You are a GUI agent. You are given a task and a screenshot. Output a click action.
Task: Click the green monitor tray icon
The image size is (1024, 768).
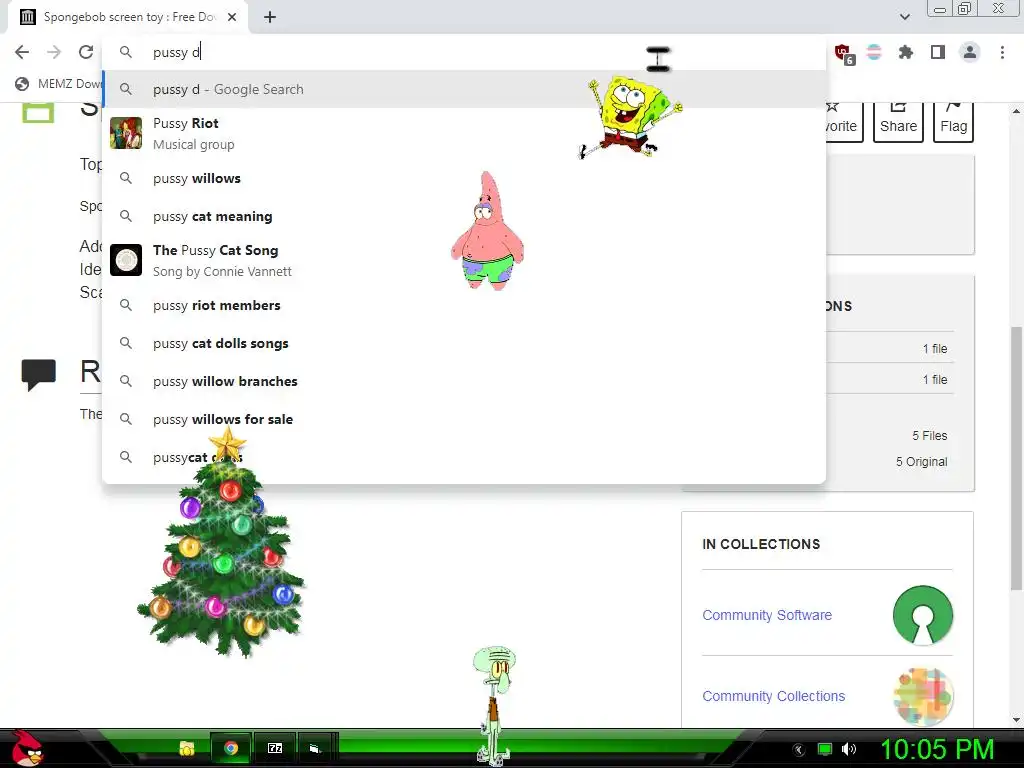tap(825, 749)
